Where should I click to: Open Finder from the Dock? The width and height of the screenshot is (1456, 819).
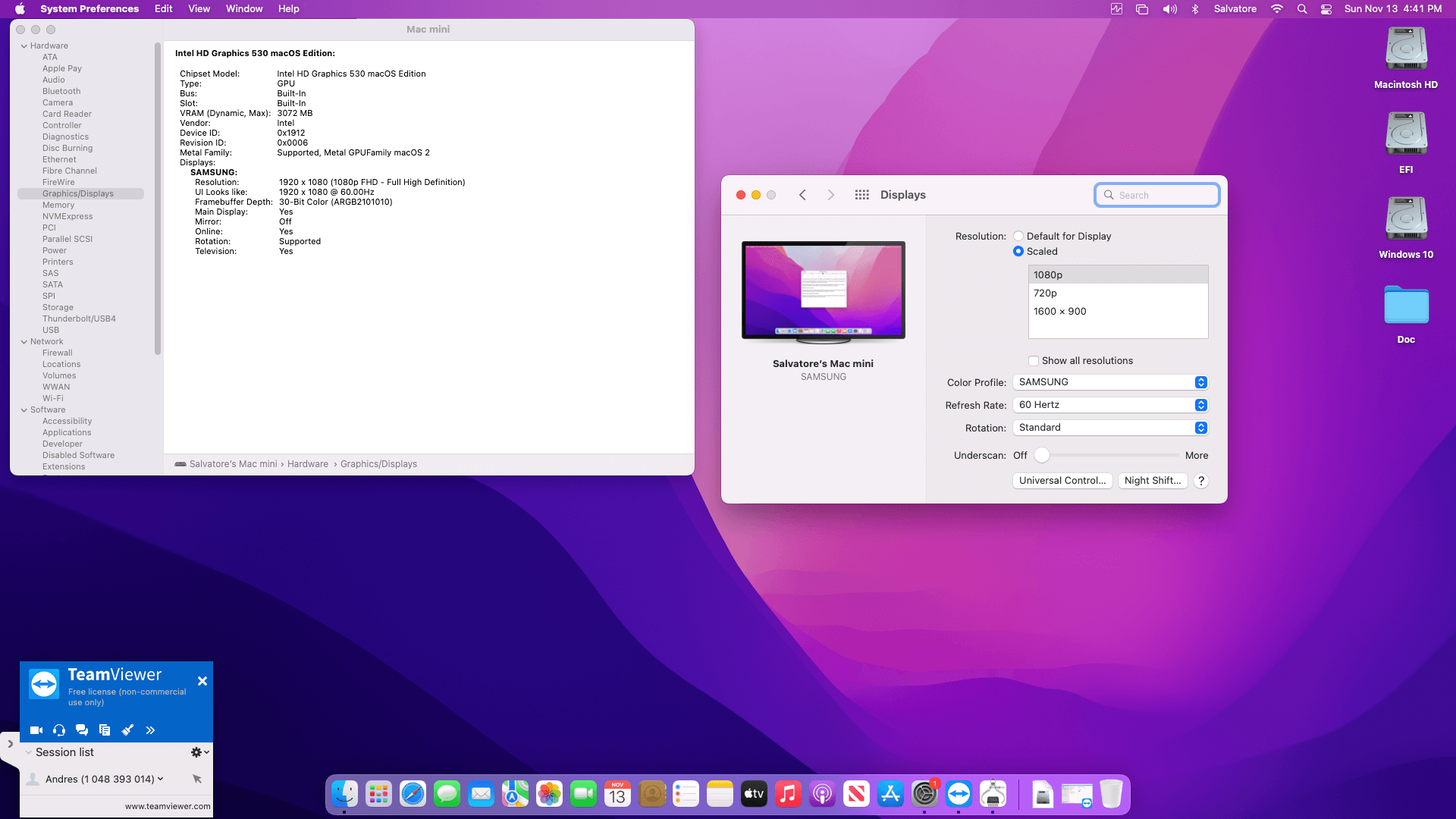pos(344,794)
